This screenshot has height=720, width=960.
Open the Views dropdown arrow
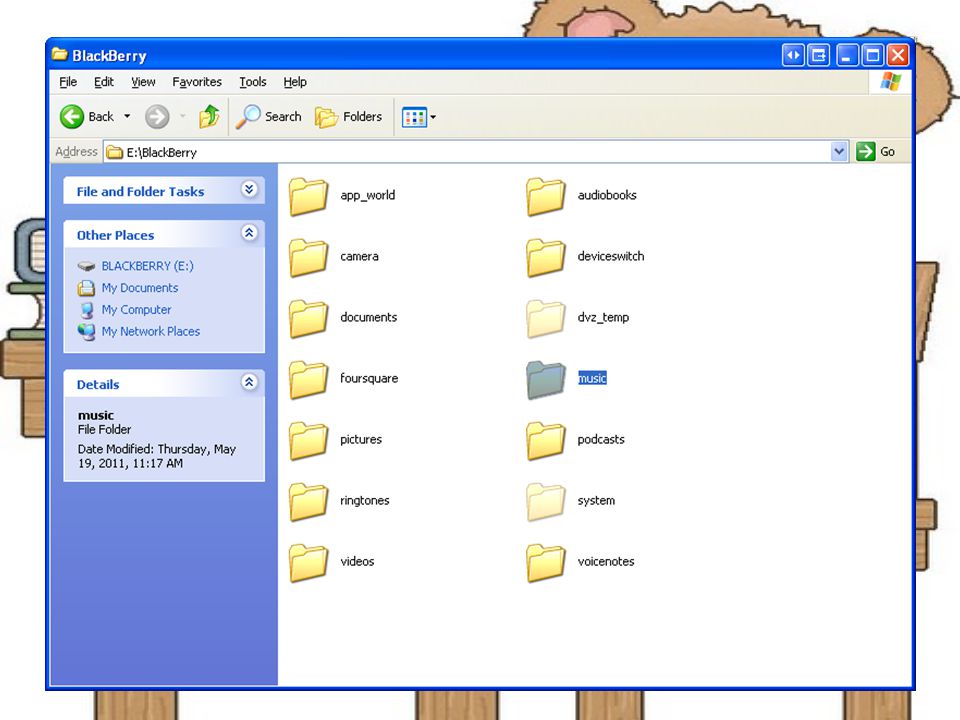pyautogui.click(x=433, y=117)
